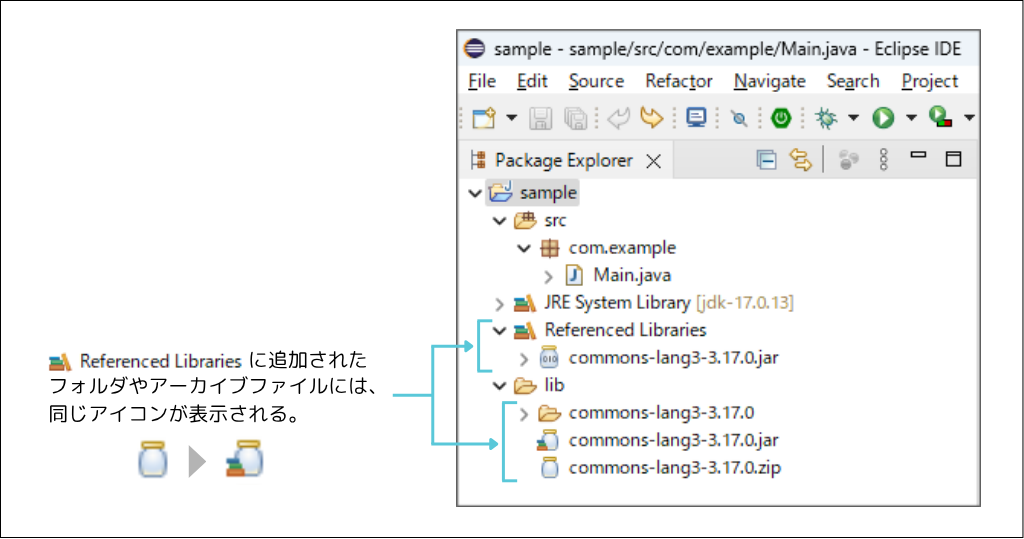The image size is (1024, 539).
Task: Minimize the Package Explorer view
Action: [x=918, y=155]
